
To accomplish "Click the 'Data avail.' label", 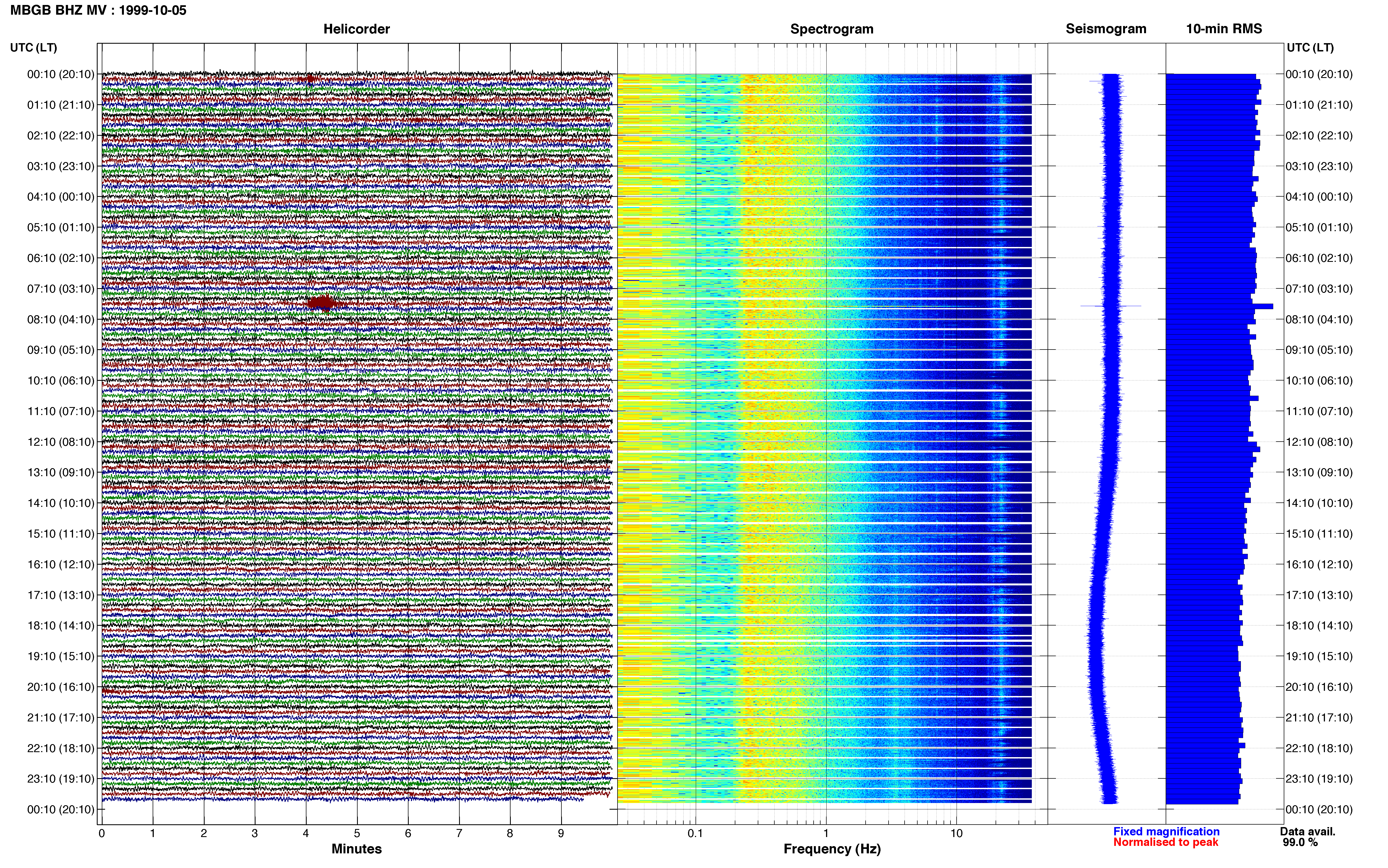I will 1308,831.
